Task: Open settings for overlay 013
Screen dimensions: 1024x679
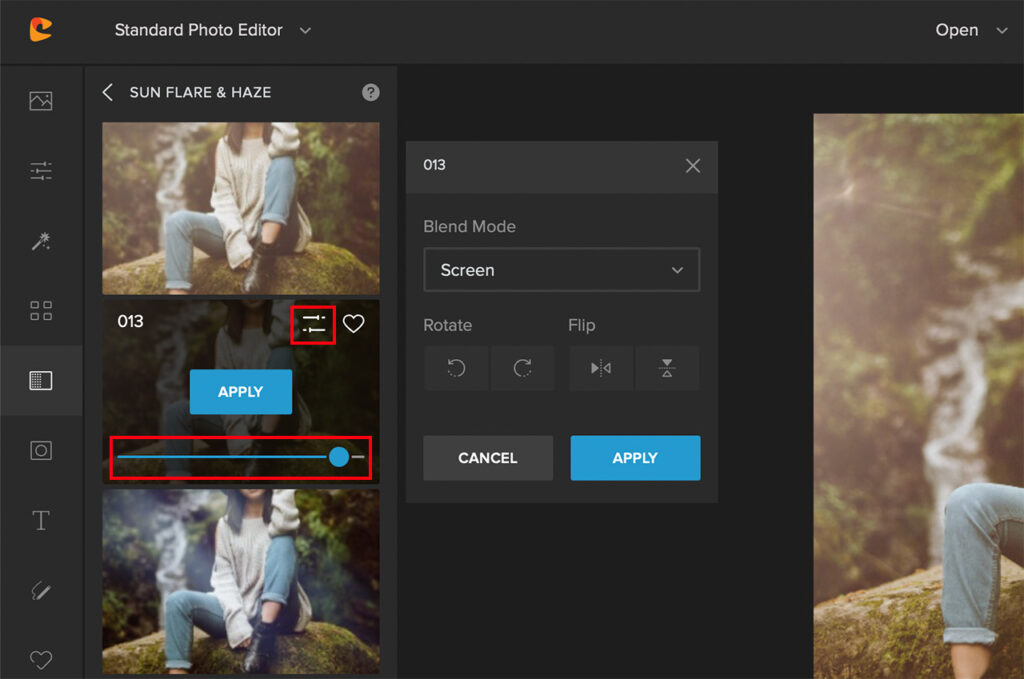Action: click(314, 324)
